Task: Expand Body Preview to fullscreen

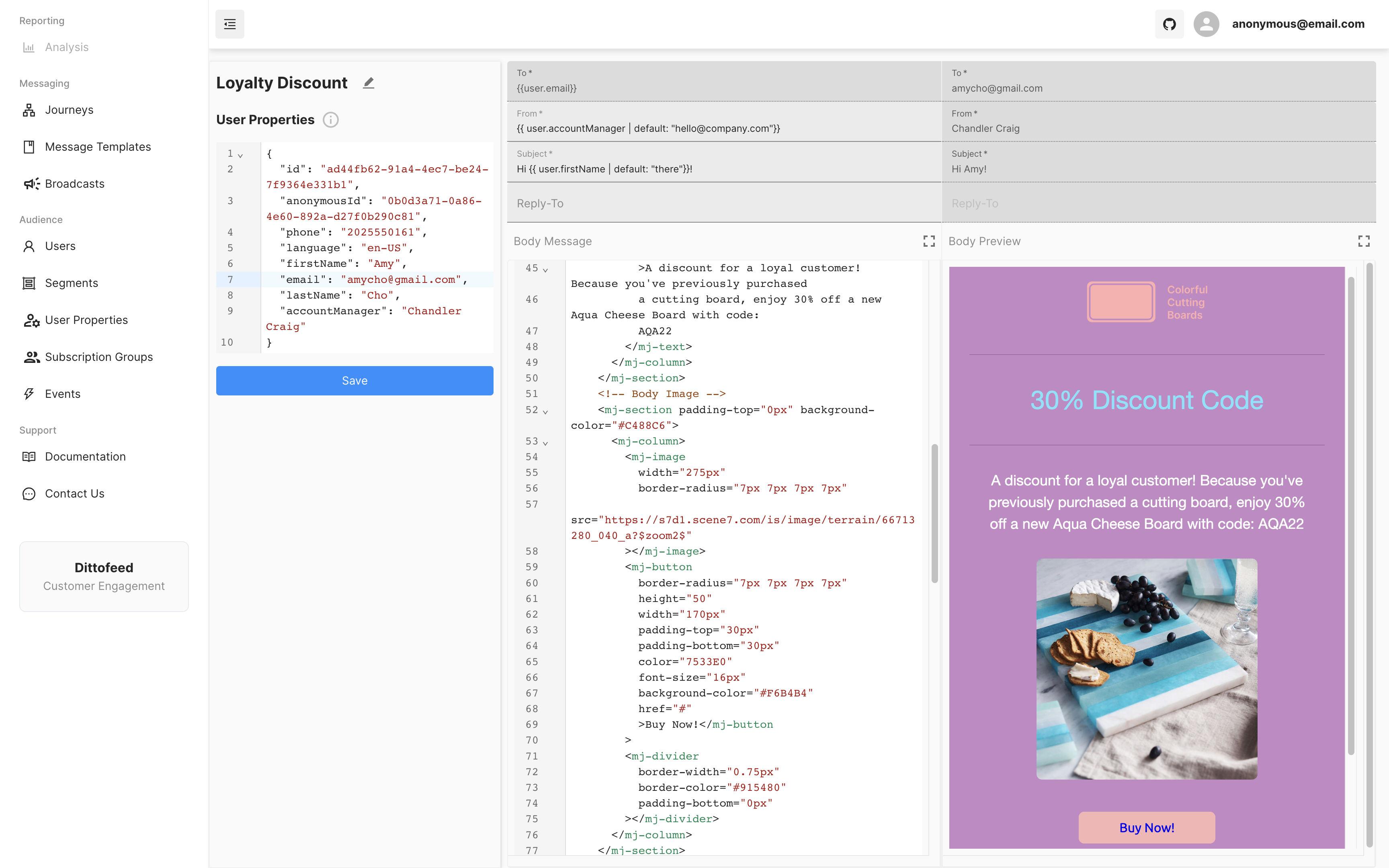Action: tap(1364, 241)
